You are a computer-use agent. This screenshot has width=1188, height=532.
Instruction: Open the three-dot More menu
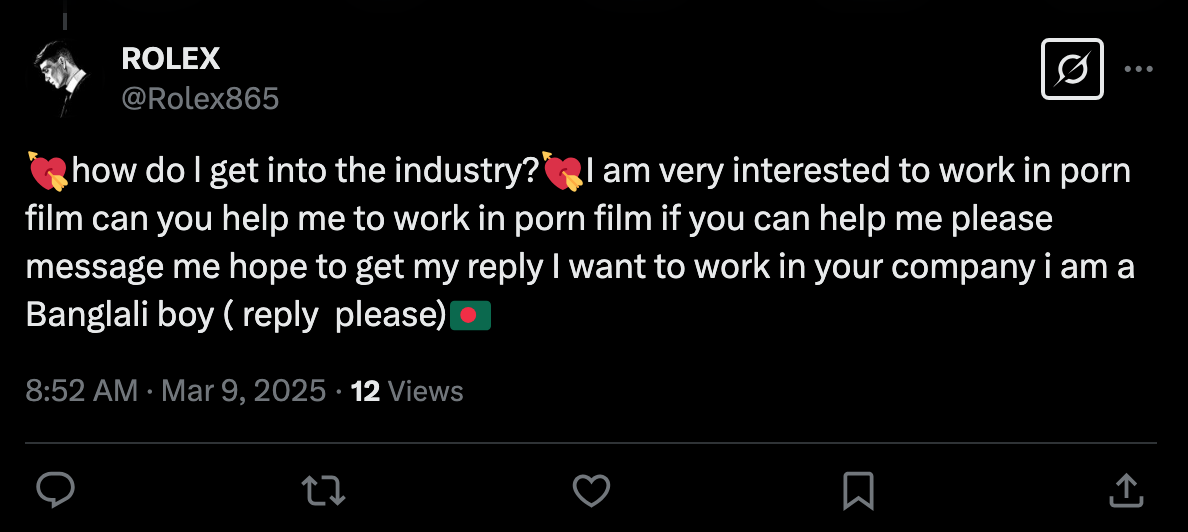click(x=1139, y=69)
